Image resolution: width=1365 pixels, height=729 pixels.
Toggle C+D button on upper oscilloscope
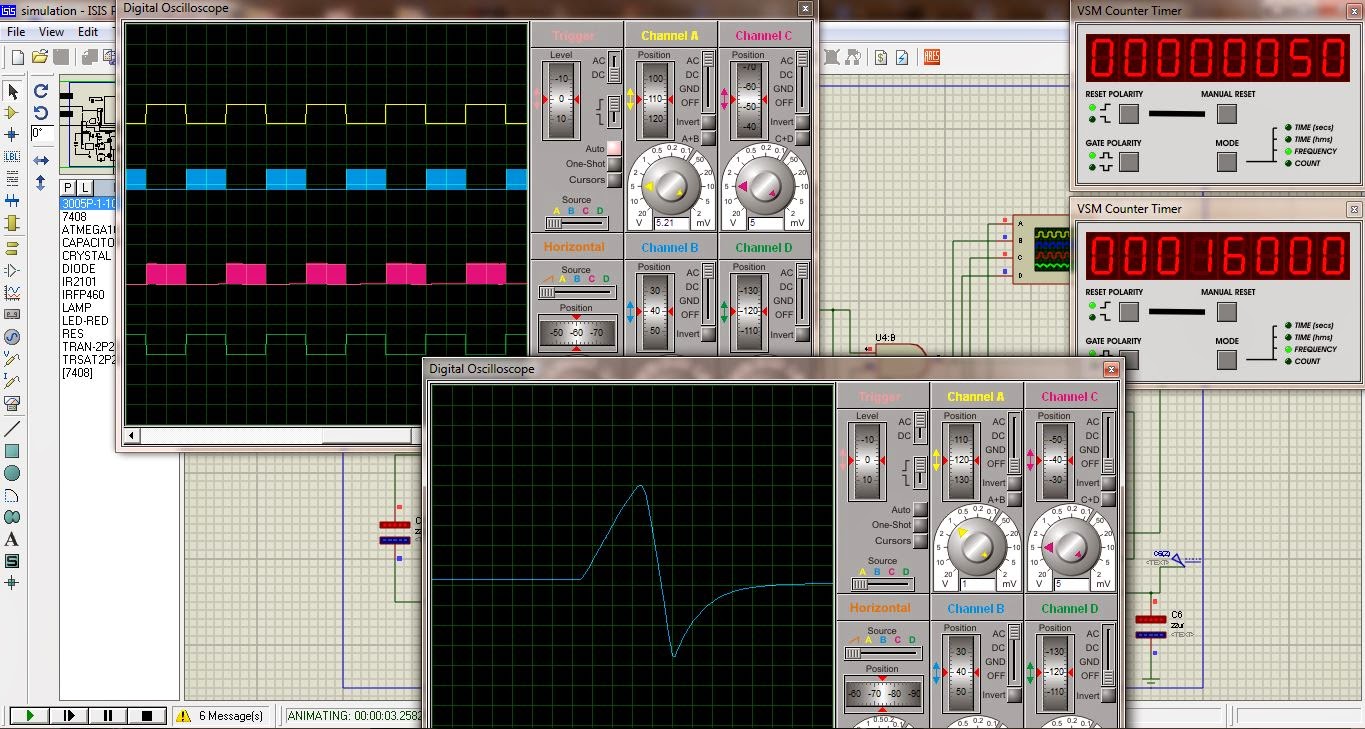pos(803,138)
